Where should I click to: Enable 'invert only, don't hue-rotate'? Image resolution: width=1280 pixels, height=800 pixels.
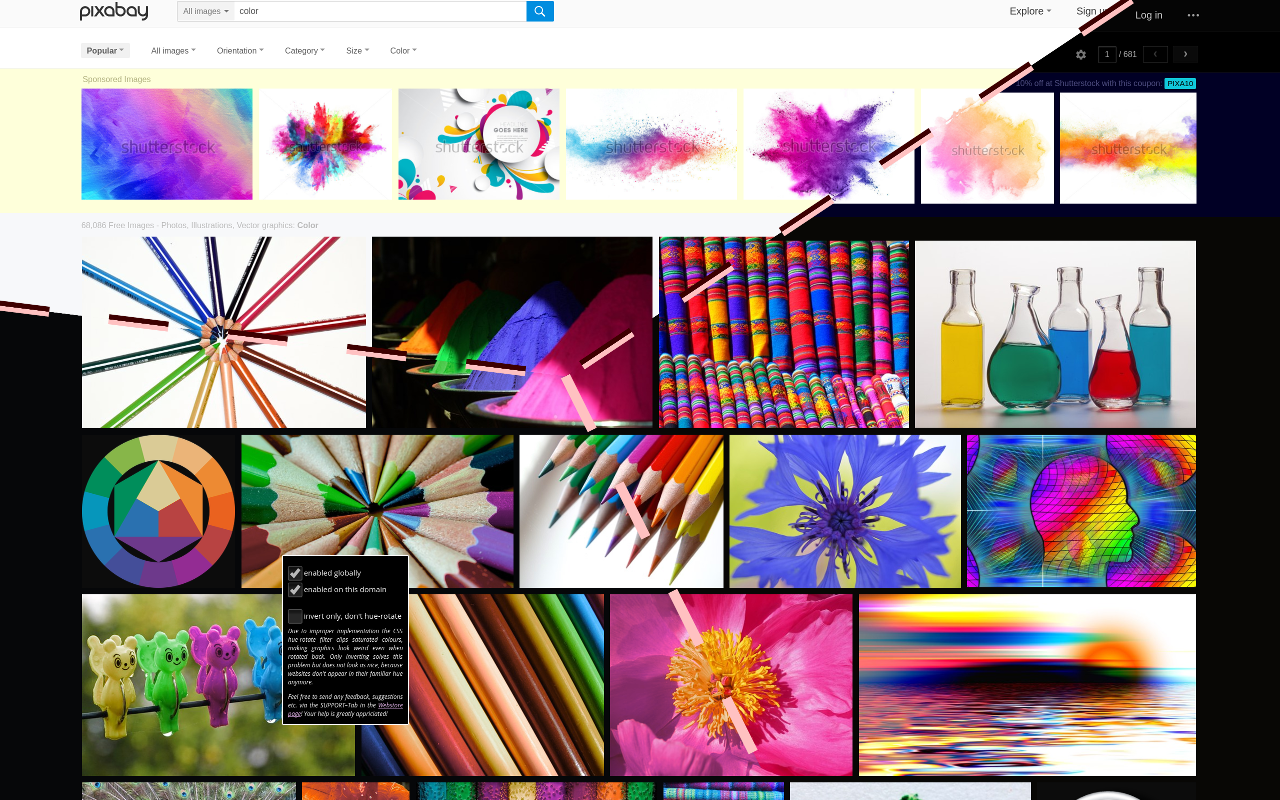pyautogui.click(x=295, y=616)
